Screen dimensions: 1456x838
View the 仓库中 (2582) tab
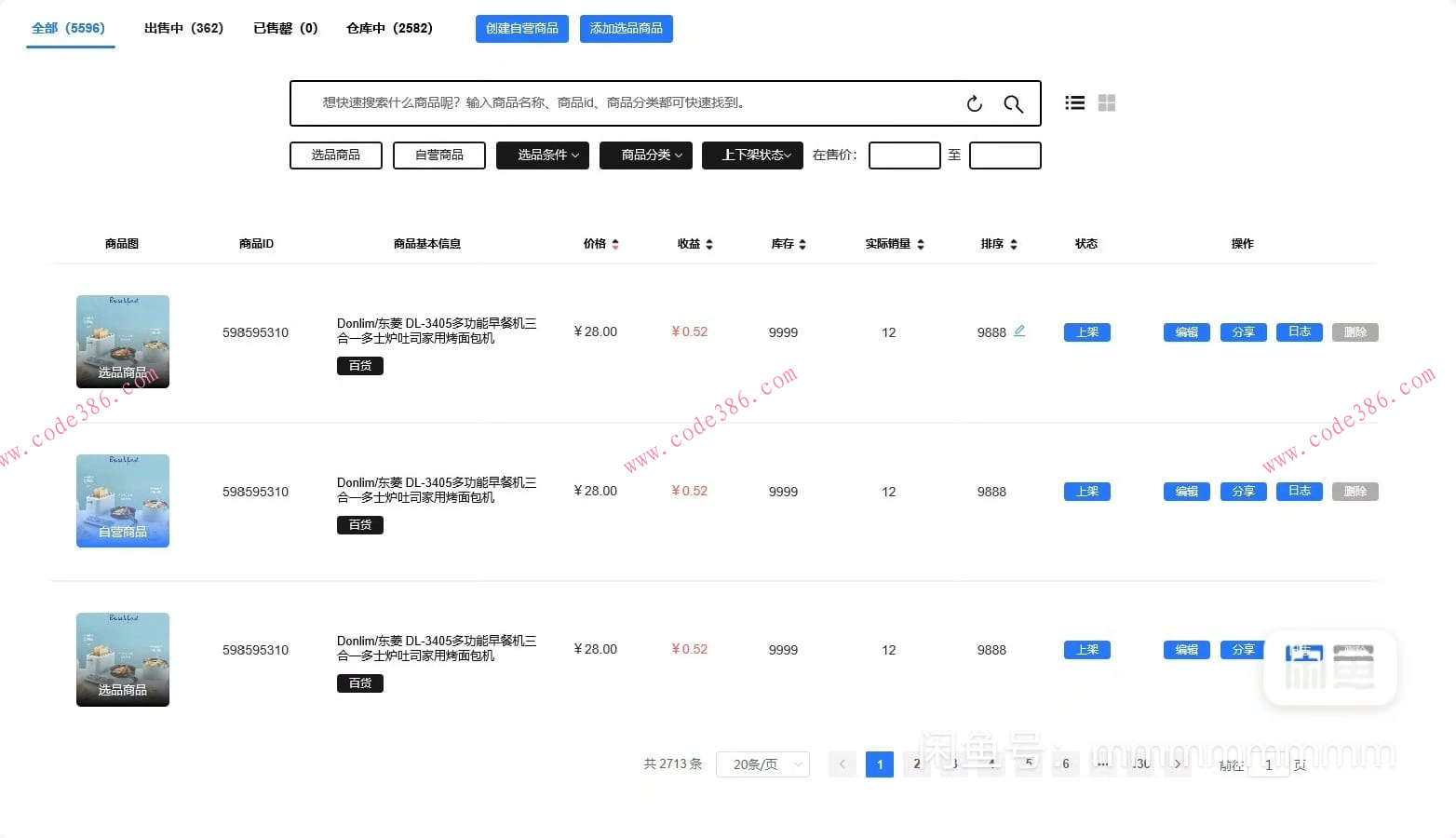389,29
